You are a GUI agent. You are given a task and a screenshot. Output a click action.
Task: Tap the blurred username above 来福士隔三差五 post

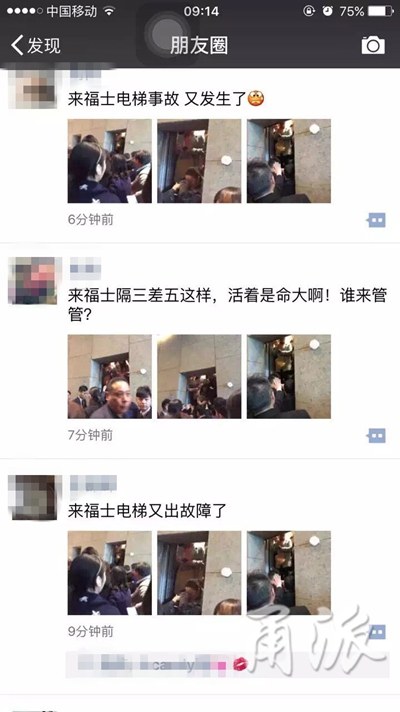[85, 268]
